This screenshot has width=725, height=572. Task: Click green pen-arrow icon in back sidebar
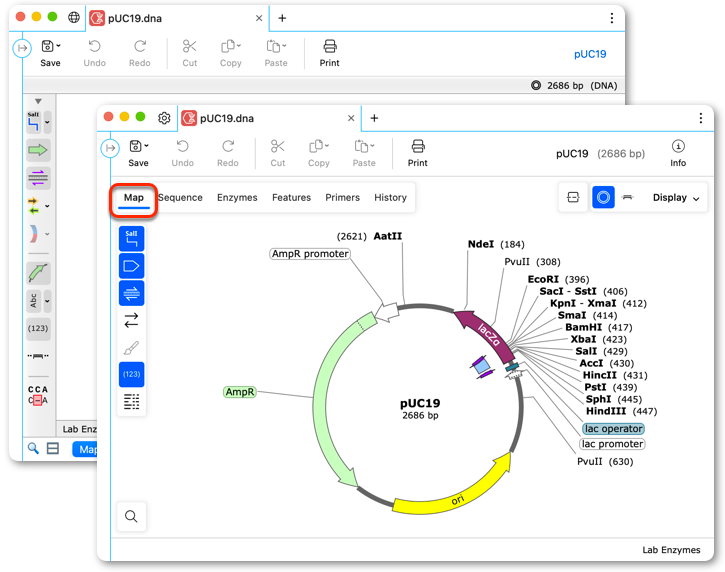pos(38,273)
